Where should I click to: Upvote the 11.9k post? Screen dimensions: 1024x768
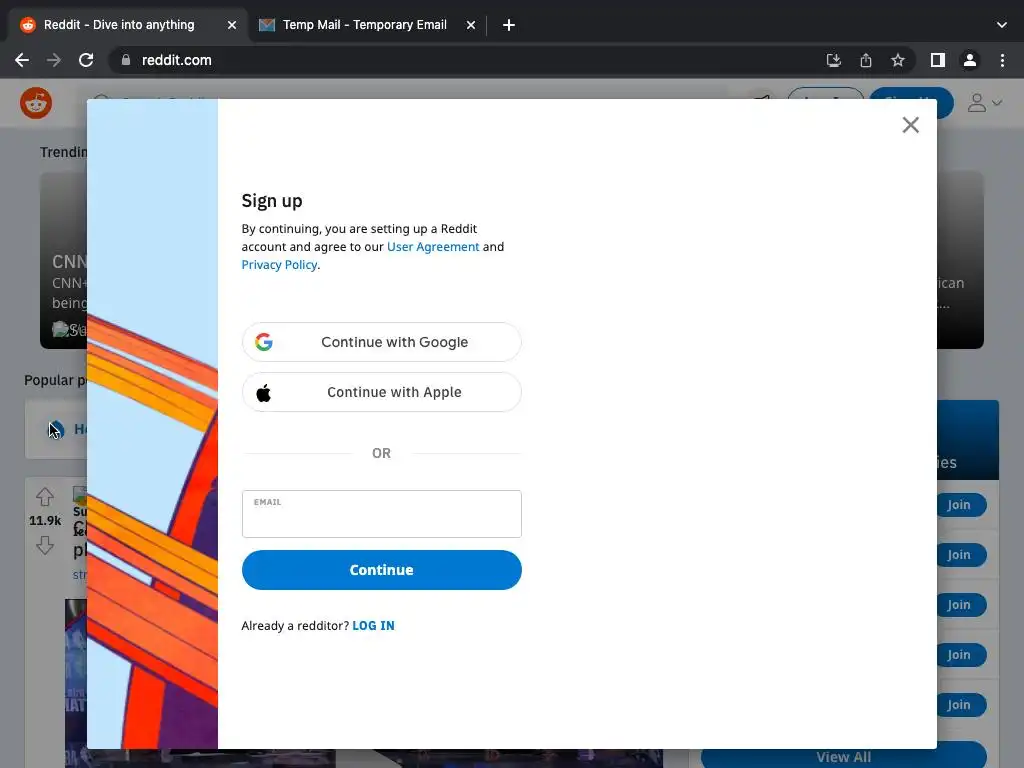[45, 497]
